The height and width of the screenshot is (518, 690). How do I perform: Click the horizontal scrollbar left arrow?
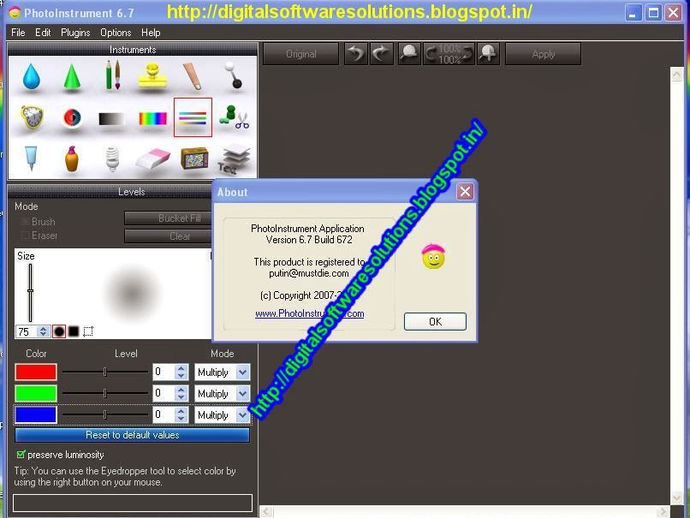(x=267, y=512)
